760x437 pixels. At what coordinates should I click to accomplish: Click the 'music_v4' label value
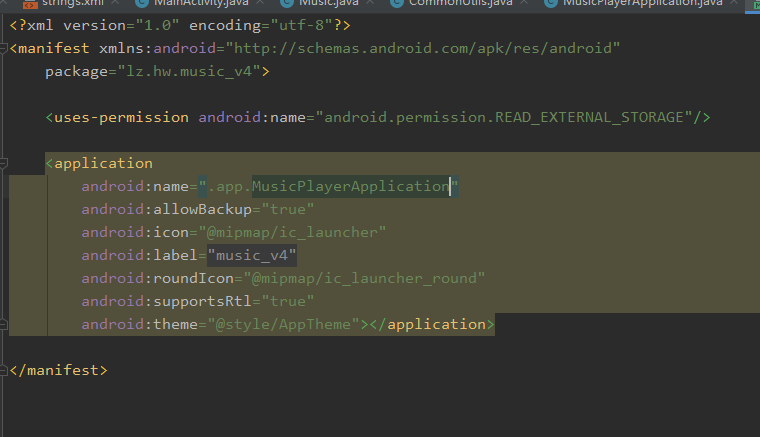pos(252,255)
